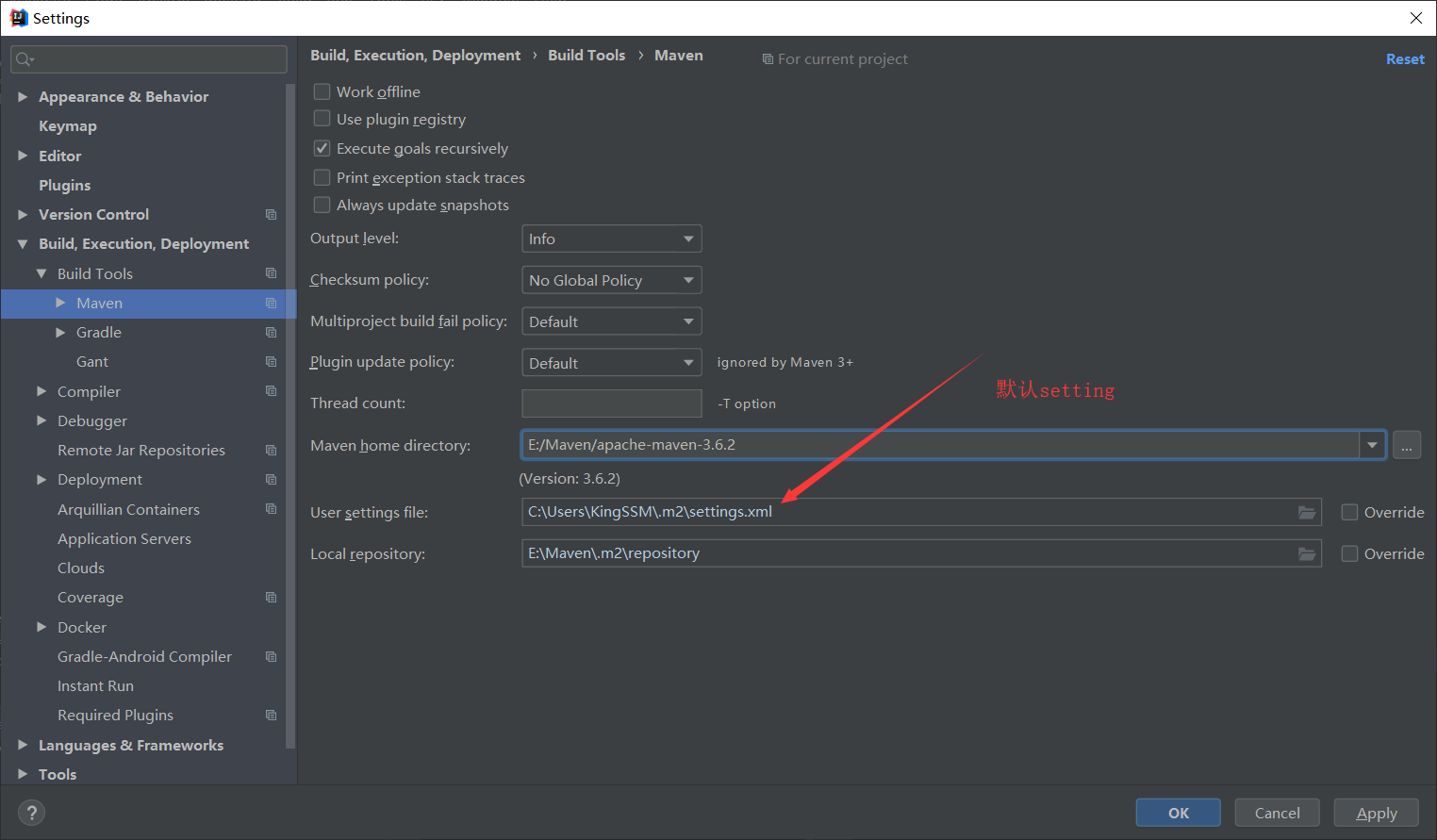Click folder browse icon in Local repository field
The height and width of the screenshot is (840, 1437).
(x=1307, y=553)
